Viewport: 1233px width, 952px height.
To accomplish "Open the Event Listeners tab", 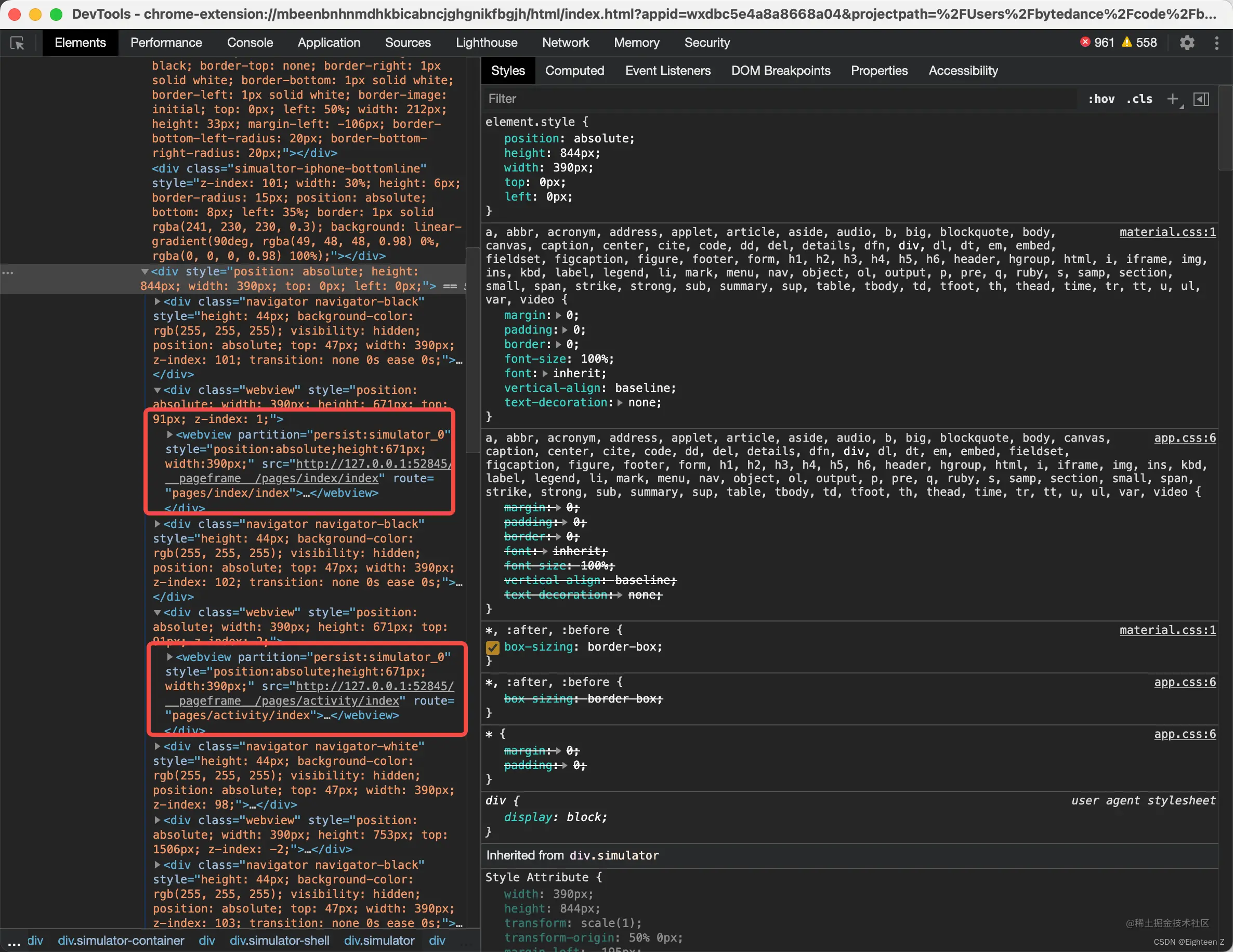I will click(667, 71).
